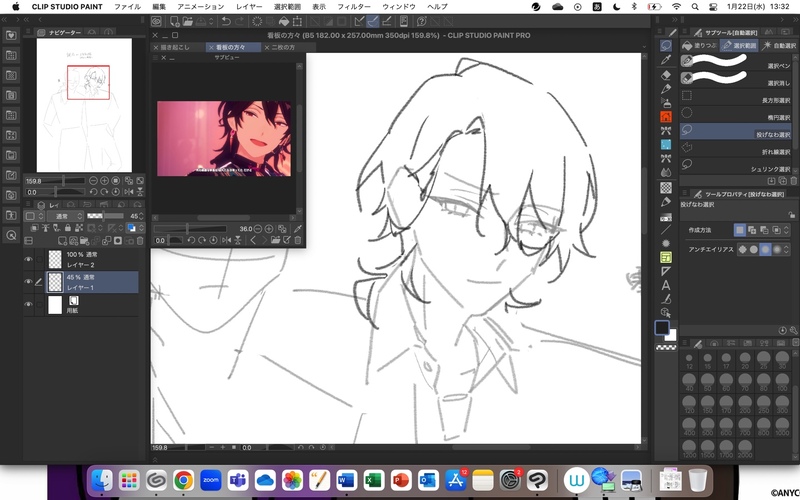The image size is (800, 500).
Task: Switch to the 描き起こし canvas tab
Action: pyautogui.click(x=179, y=47)
